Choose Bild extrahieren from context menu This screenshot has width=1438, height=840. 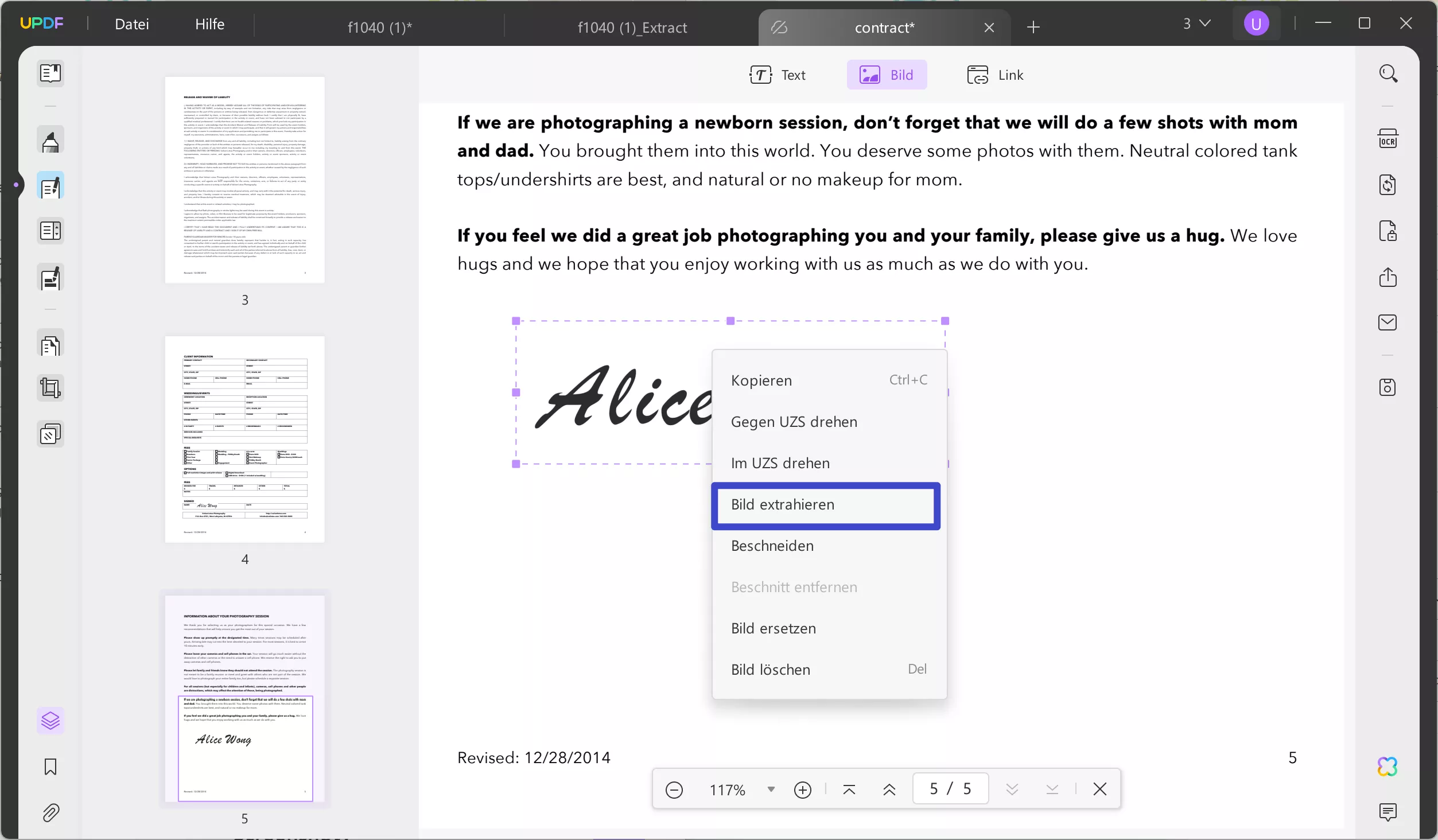point(825,505)
